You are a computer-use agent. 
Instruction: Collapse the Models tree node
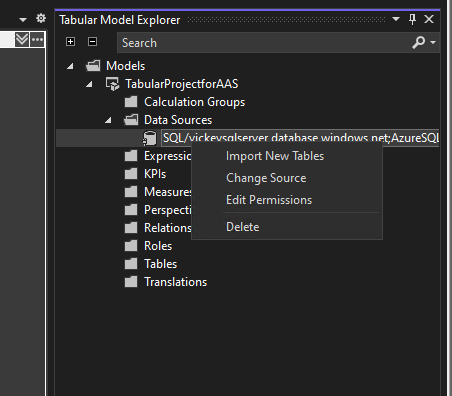(x=70, y=66)
